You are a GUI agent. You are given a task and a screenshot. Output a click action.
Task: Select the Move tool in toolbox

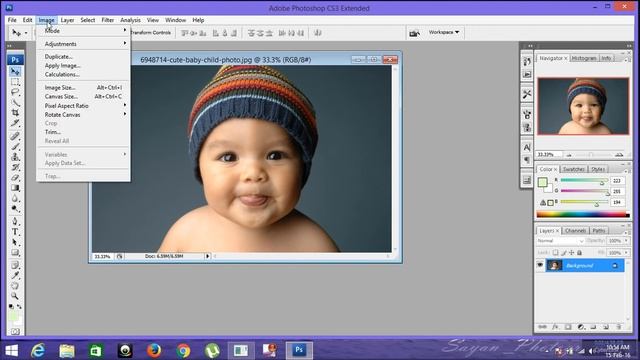tap(16, 71)
